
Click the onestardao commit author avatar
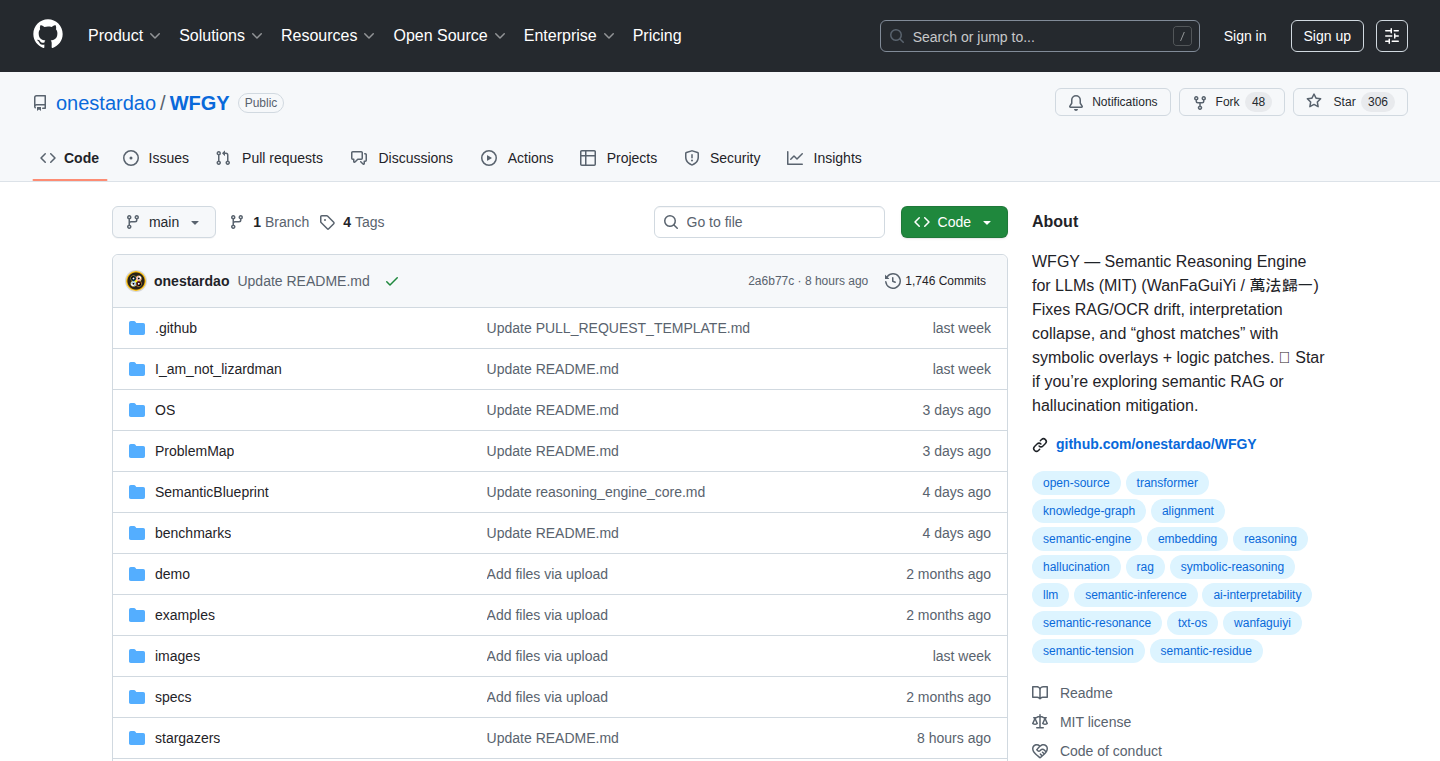[136, 281]
